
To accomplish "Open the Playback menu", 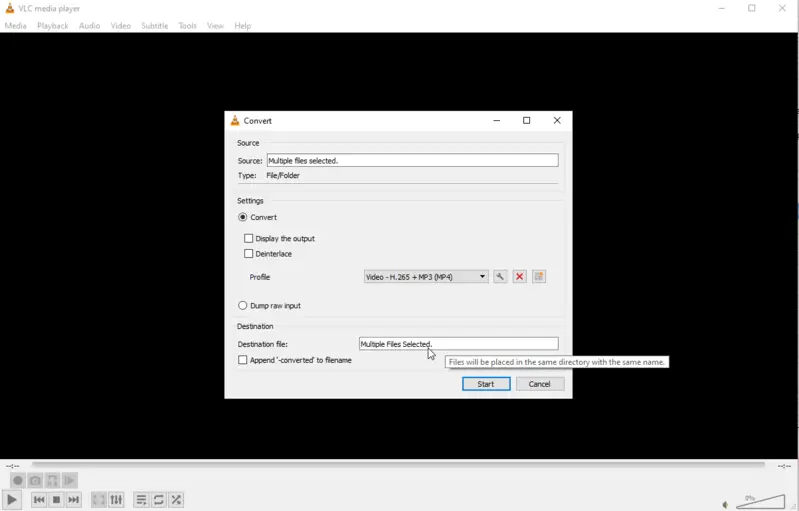I will coord(52,25).
